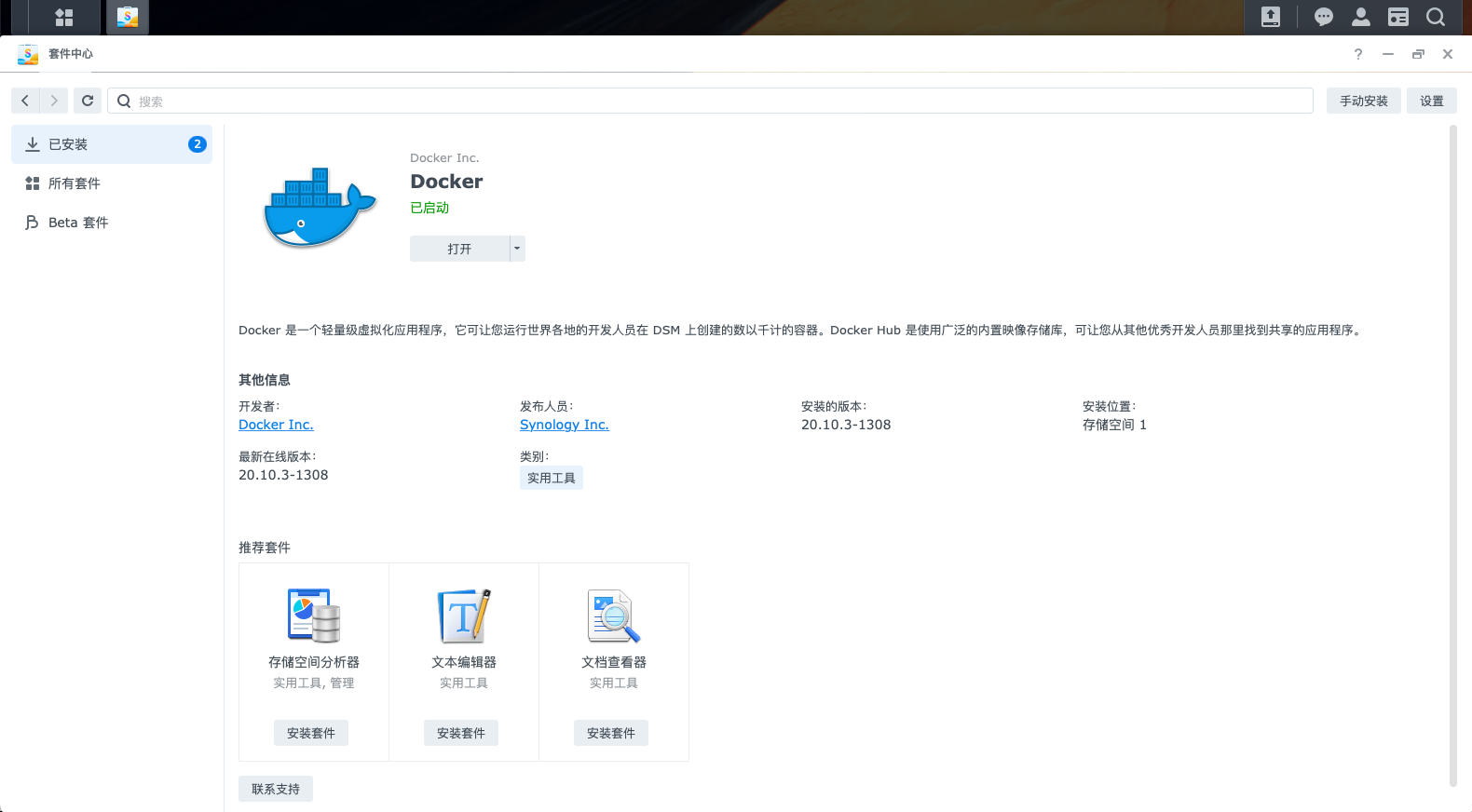Click the Storage Analyzer package icon
Screen dimensions: 1472x812
(314, 616)
